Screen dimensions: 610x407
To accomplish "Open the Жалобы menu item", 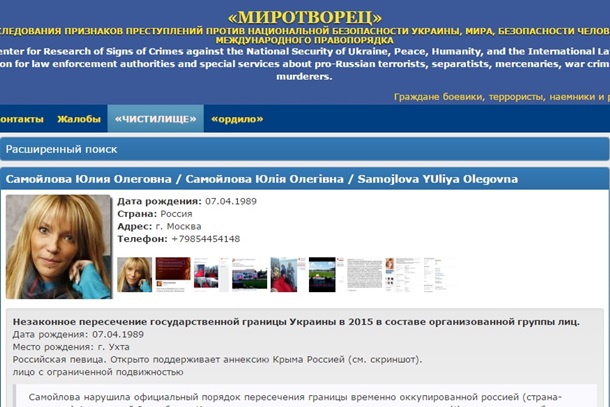I will [79, 119].
